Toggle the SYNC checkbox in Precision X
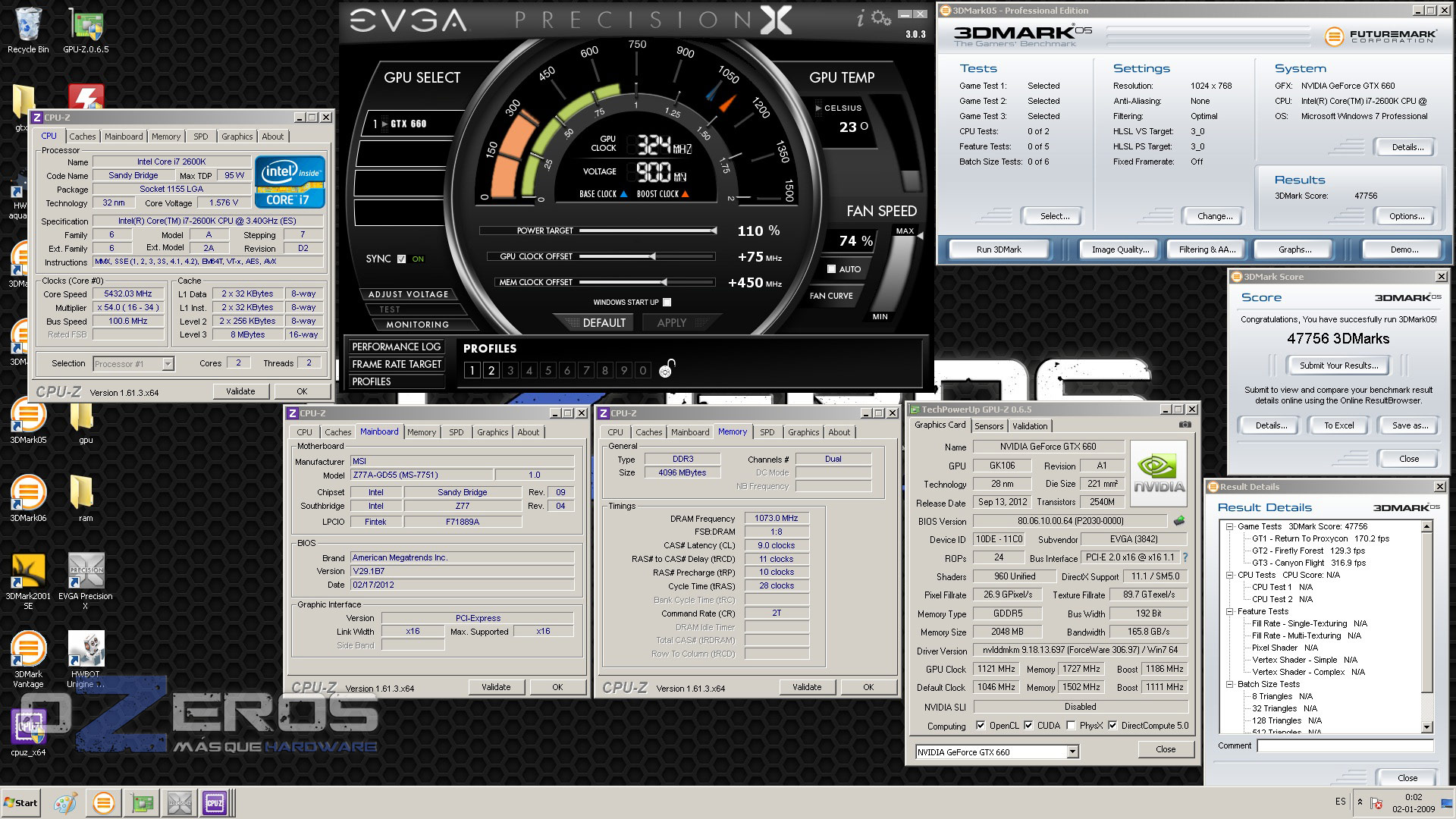 click(401, 259)
